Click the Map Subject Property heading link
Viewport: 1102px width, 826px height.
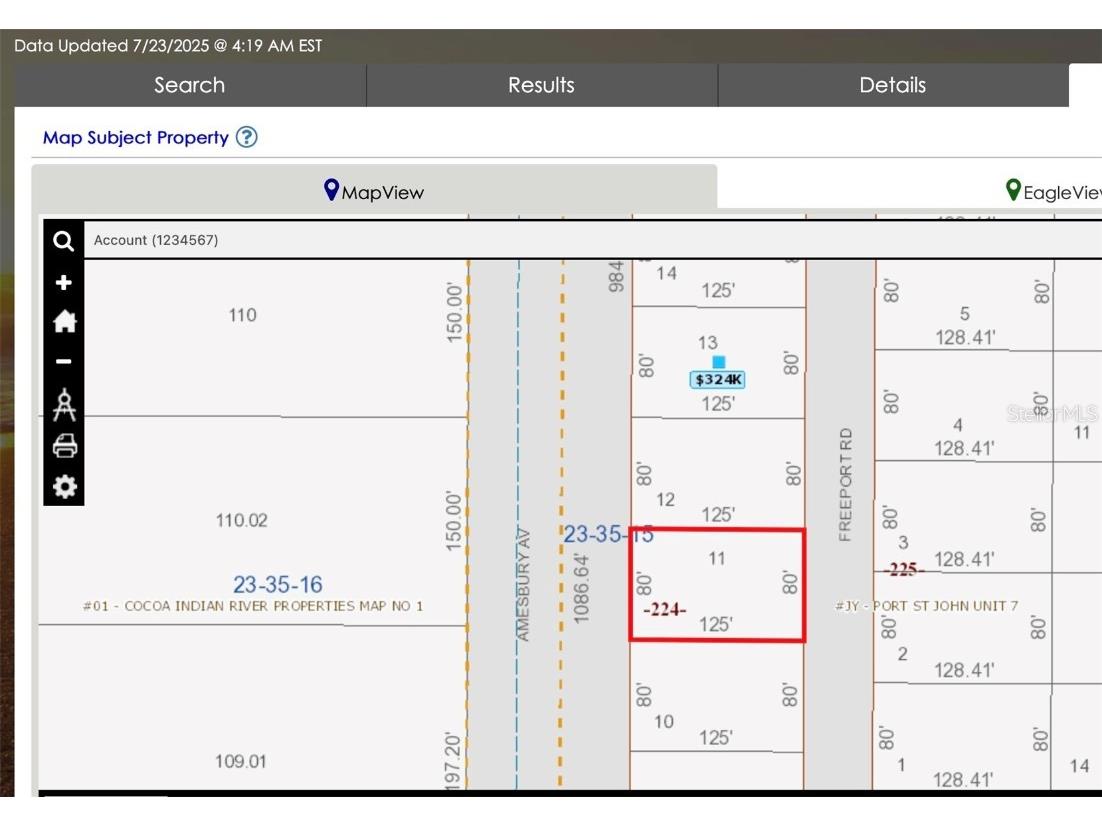tap(136, 138)
